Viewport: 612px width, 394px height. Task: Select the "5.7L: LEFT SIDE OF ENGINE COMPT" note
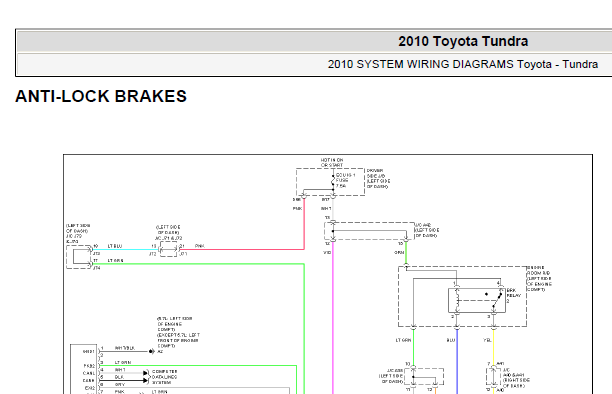pyautogui.click(x=174, y=324)
